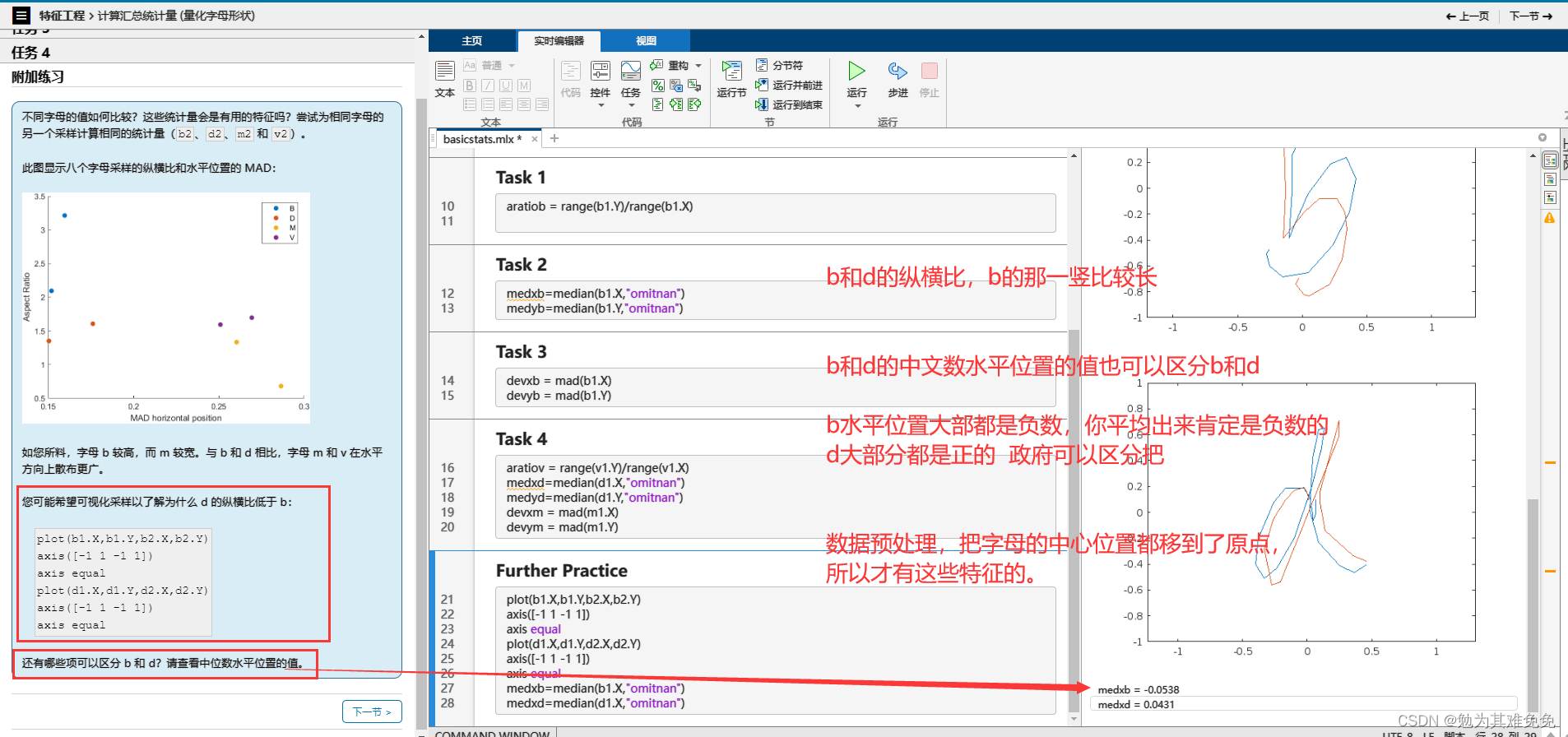1568x737 pixels.
Task: Expand the 运行 button dropdown arrow
Action: (x=857, y=106)
